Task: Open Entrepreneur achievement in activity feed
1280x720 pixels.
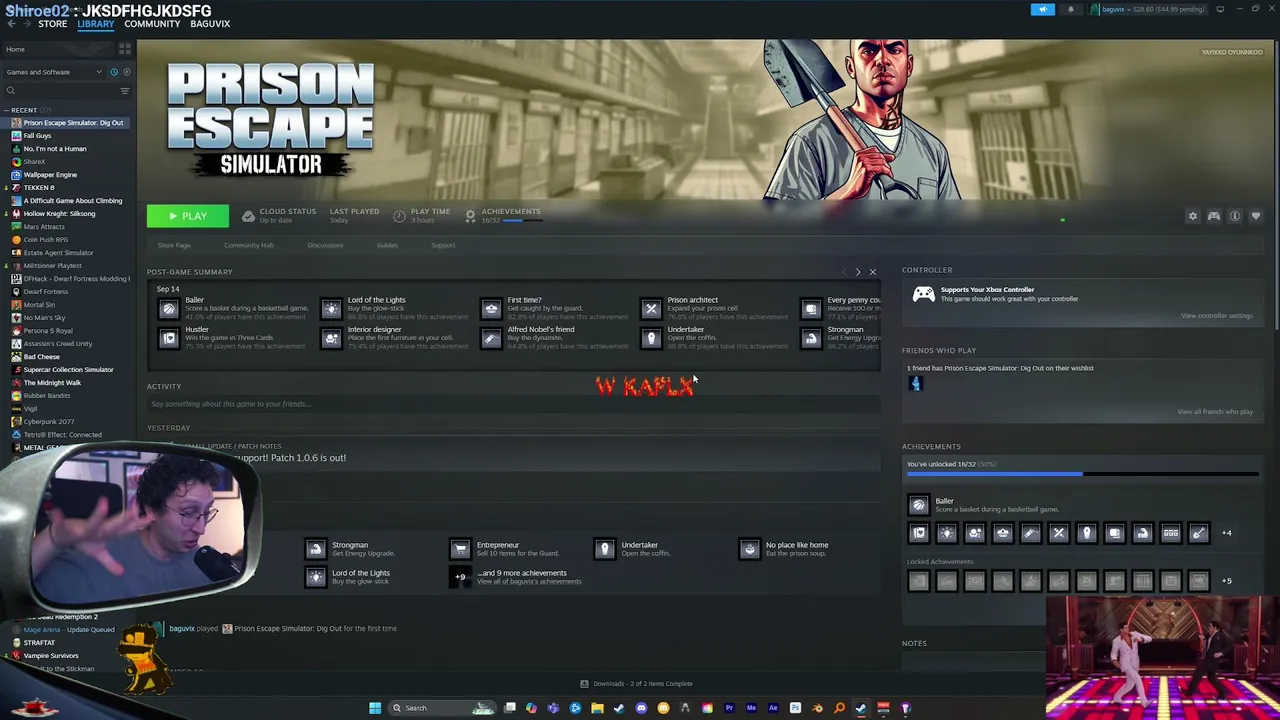Action: pos(460,549)
